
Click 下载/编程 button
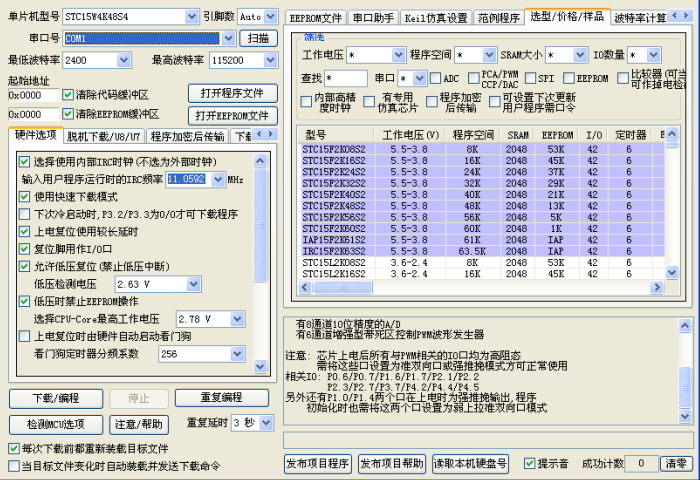click(x=56, y=398)
